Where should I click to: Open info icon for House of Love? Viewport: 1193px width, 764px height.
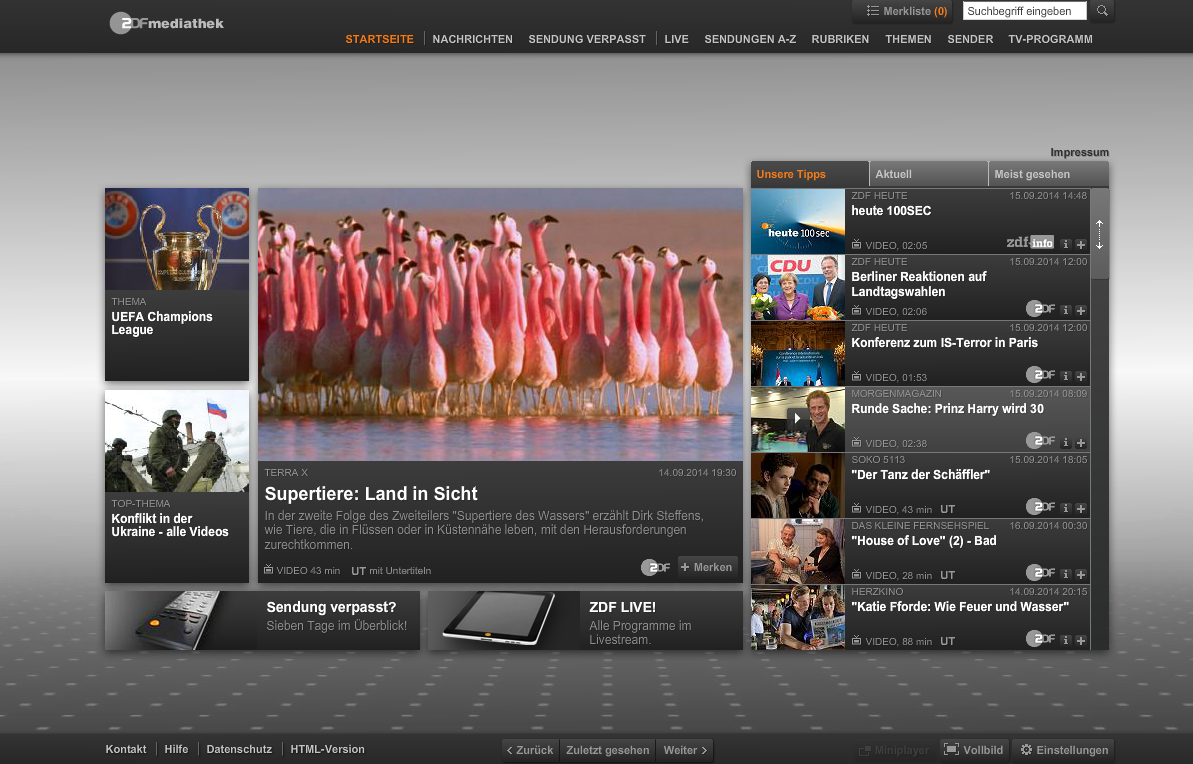pyautogui.click(x=1065, y=575)
